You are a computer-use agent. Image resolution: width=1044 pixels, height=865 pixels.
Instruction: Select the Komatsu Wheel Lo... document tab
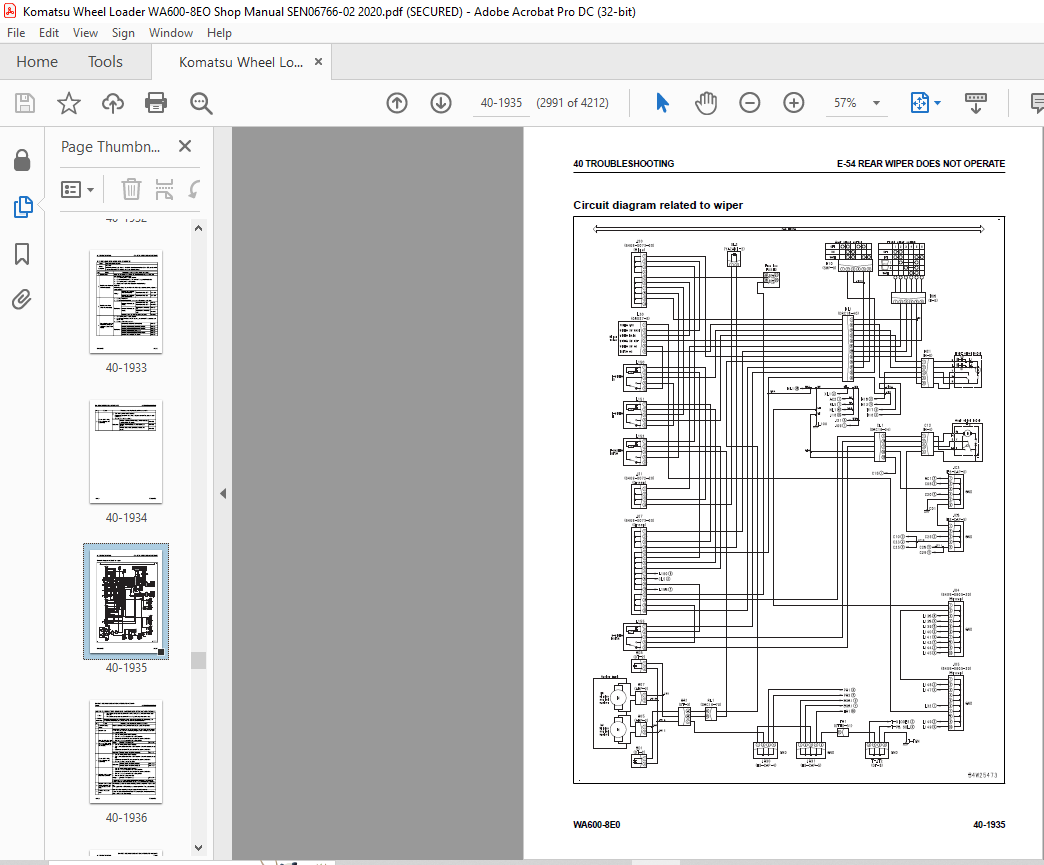[x=240, y=62]
